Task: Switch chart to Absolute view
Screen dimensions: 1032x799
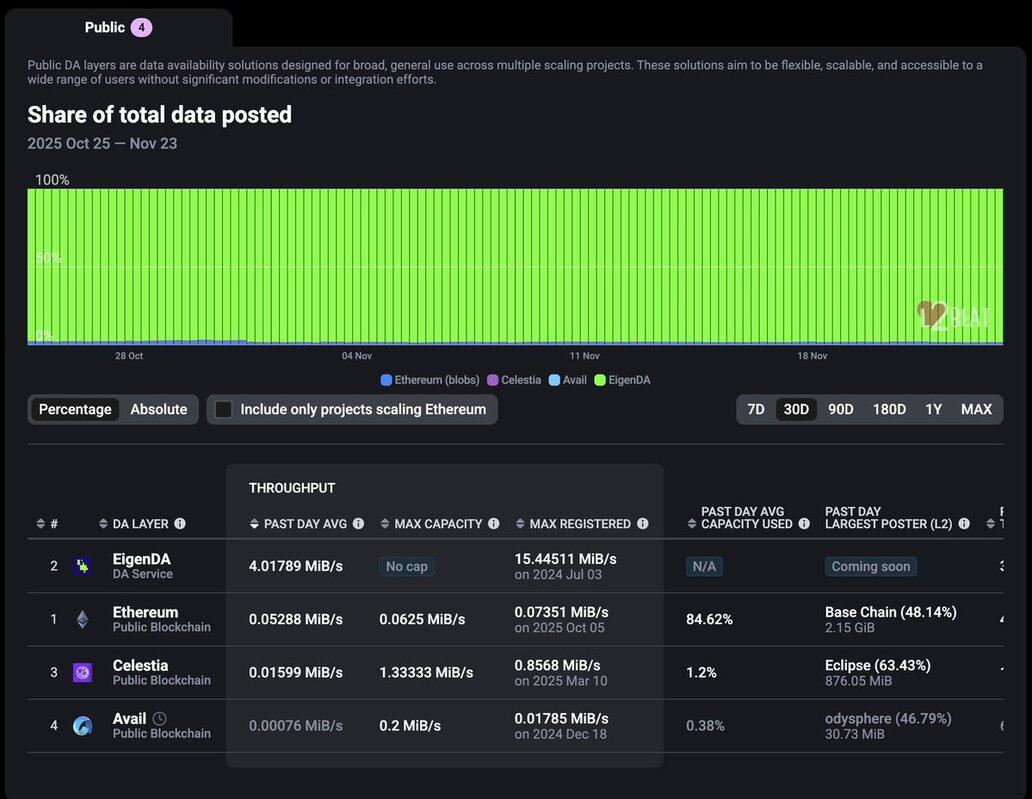Action: coord(159,409)
